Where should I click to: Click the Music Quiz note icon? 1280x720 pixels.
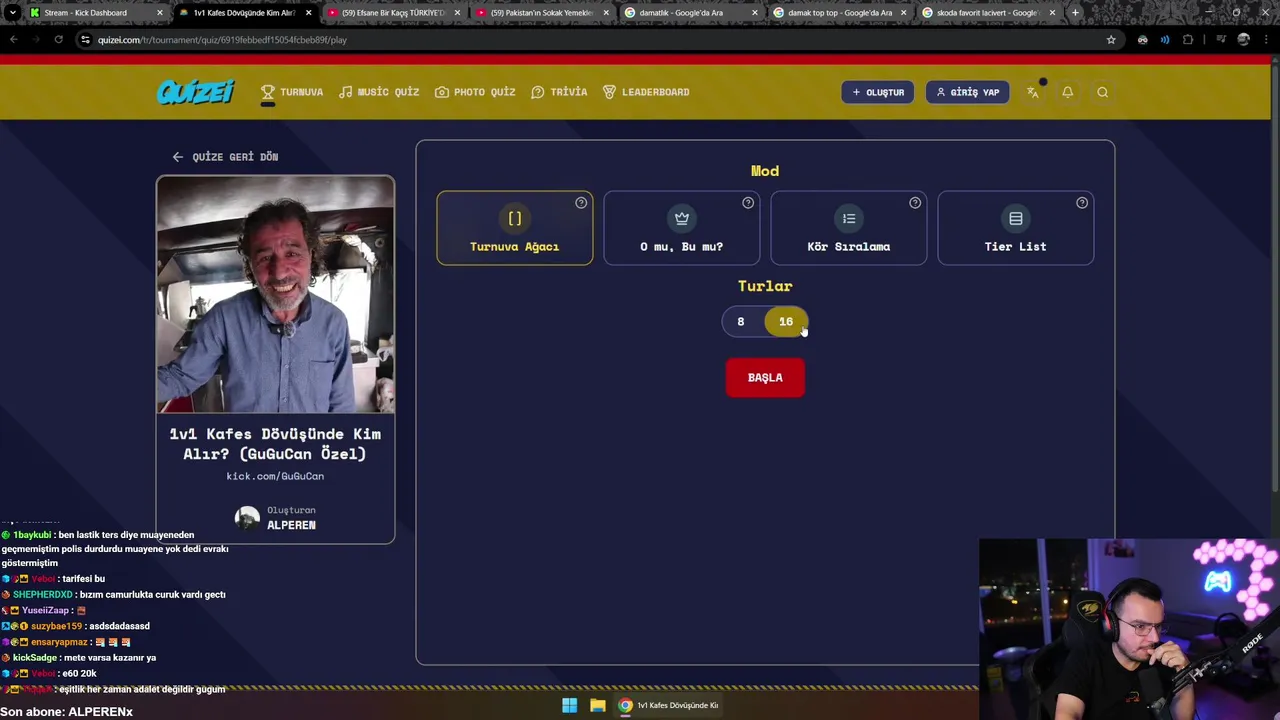click(346, 92)
